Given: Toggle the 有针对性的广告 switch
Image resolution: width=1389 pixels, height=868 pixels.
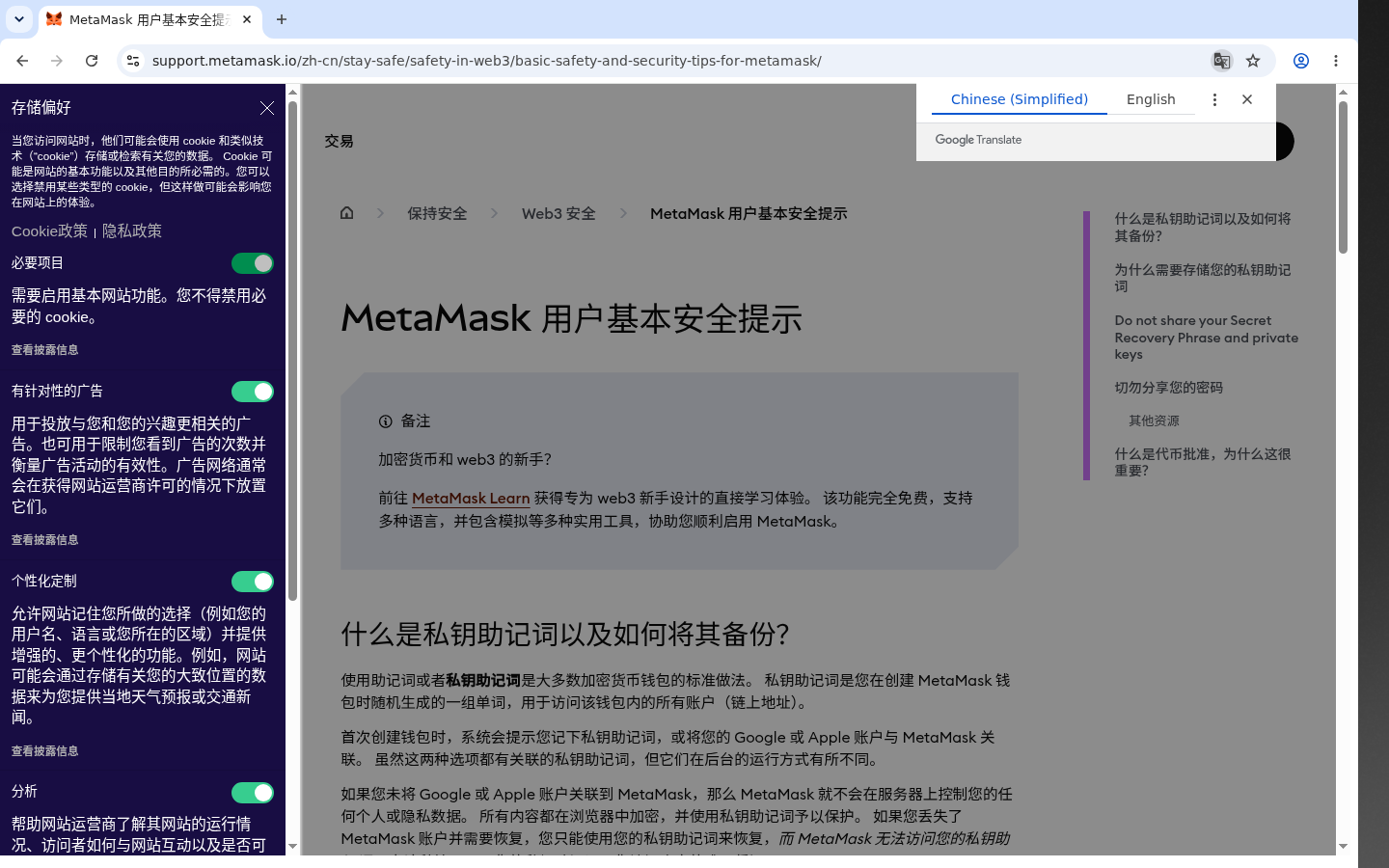Looking at the screenshot, I should [x=253, y=392].
